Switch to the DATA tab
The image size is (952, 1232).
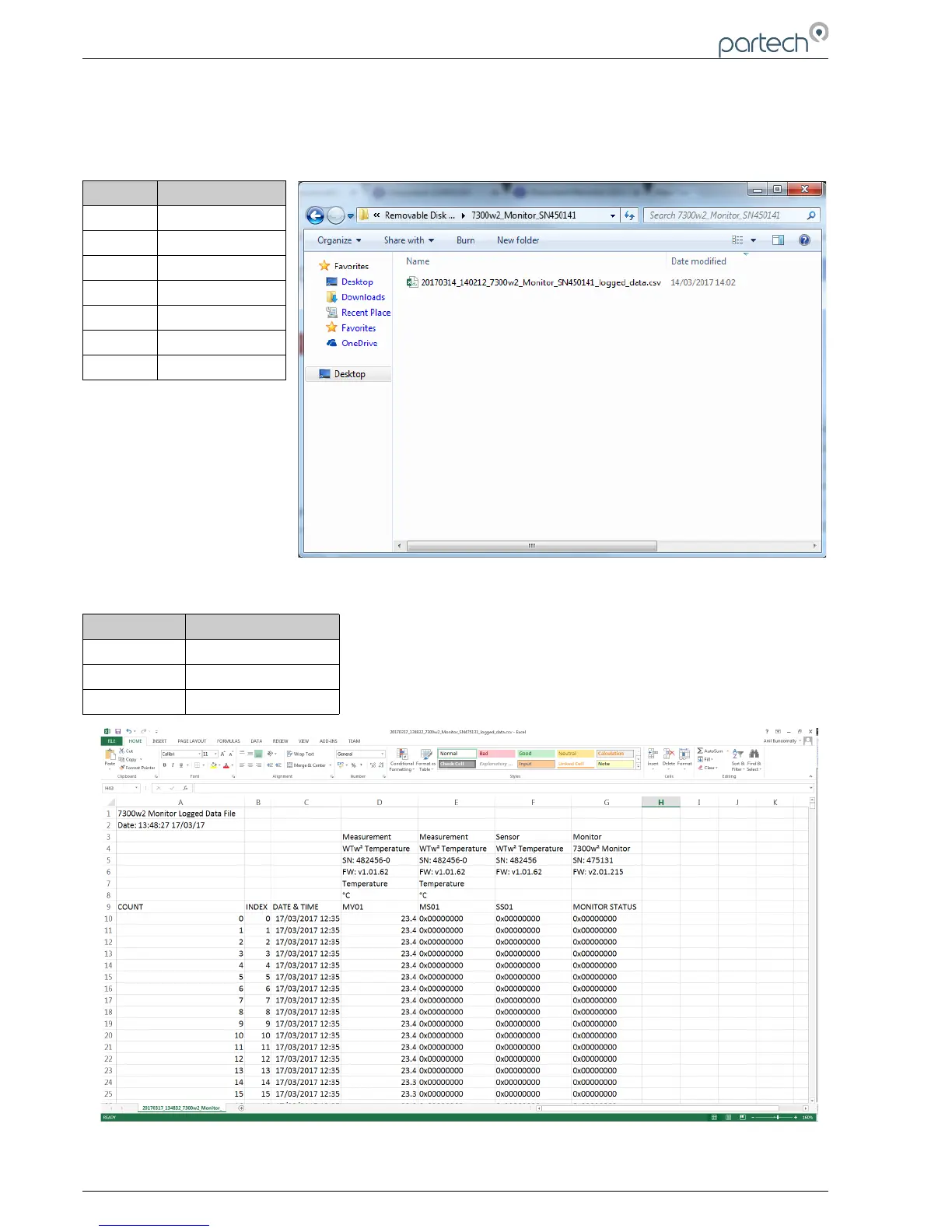click(257, 741)
